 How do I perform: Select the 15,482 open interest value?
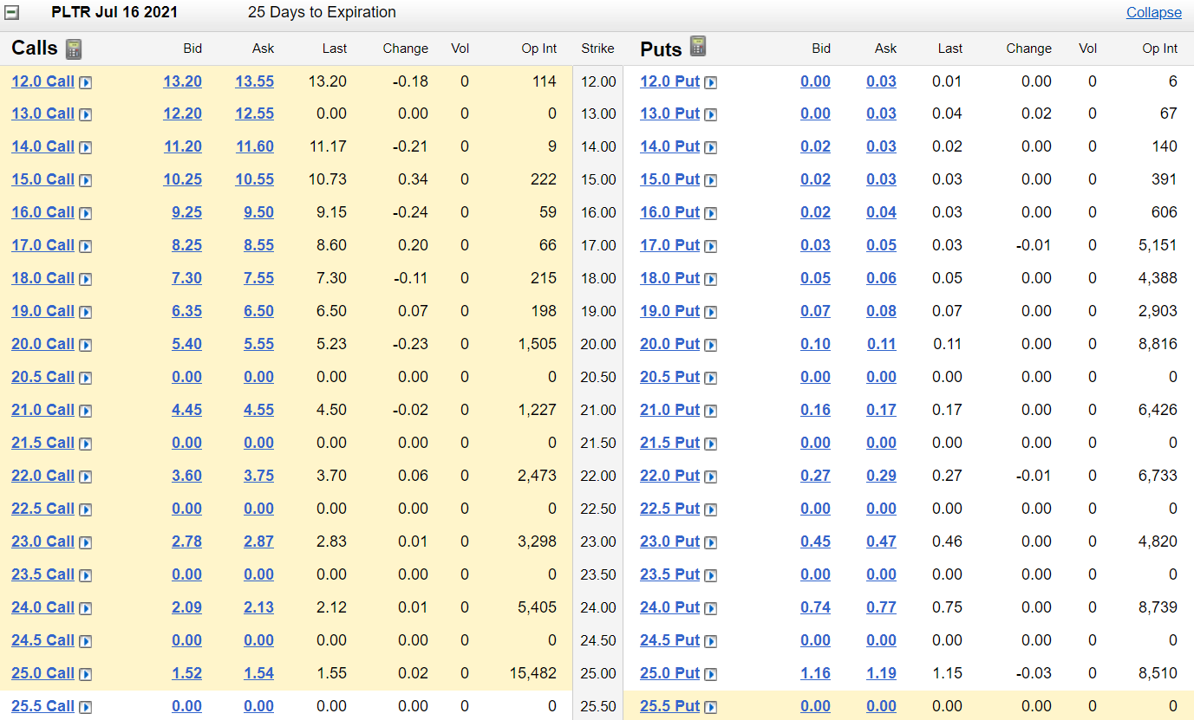point(533,674)
